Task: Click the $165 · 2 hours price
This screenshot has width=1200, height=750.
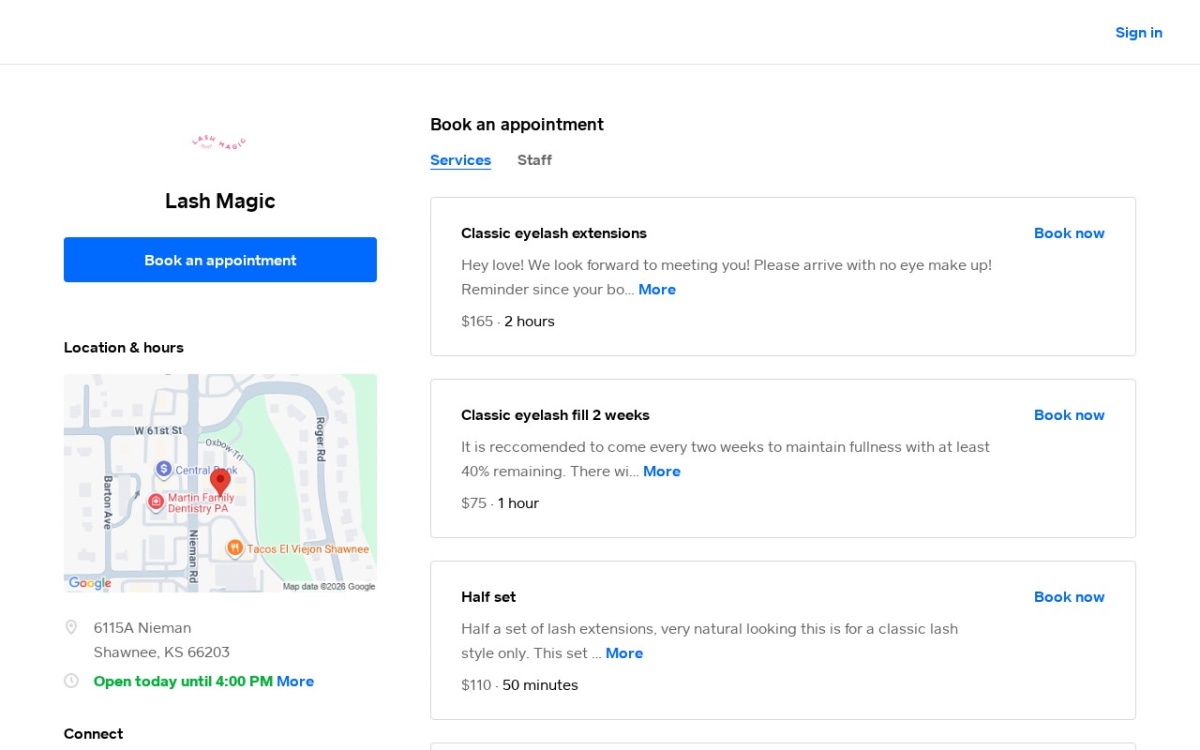Action: click(508, 321)
